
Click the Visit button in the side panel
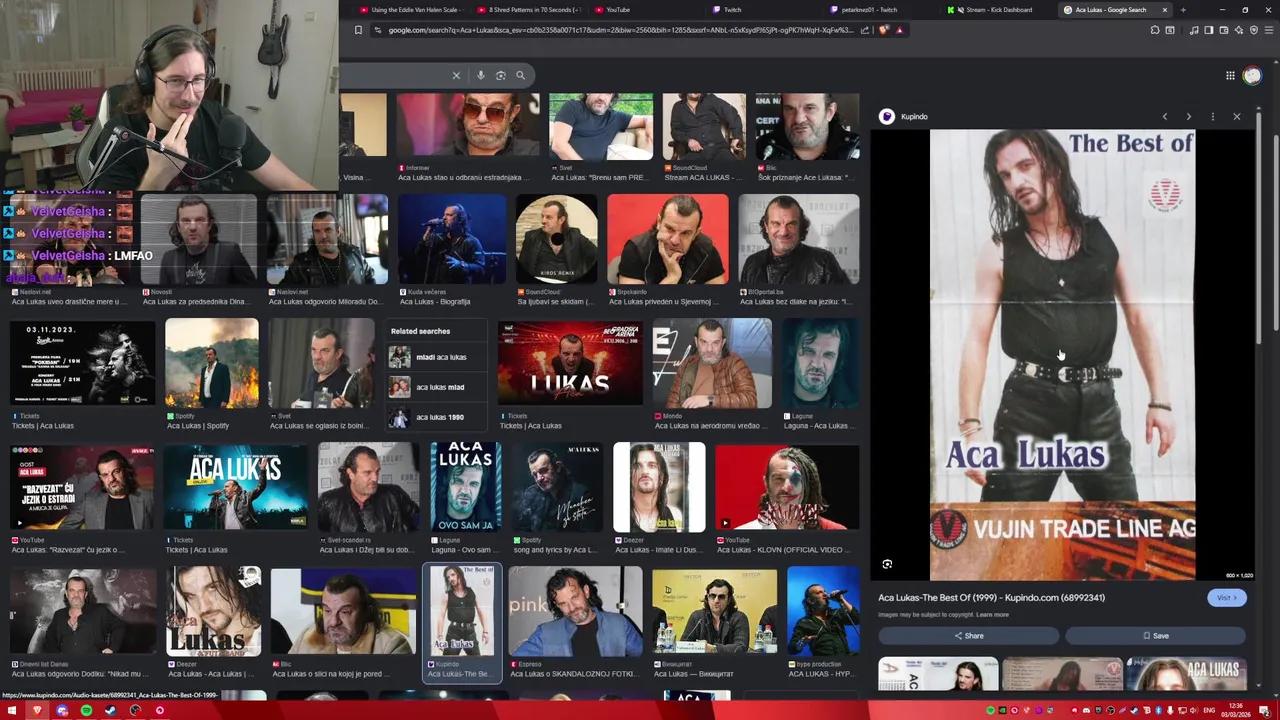pyautogui.click(x=1226, y=597)
